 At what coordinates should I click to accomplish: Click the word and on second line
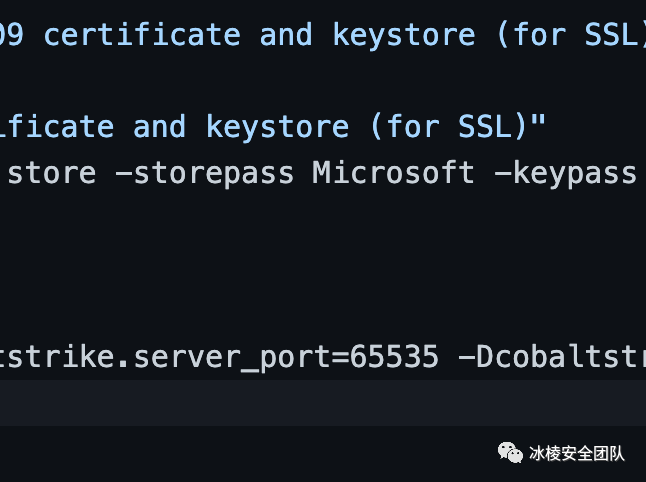click(160, 127)
